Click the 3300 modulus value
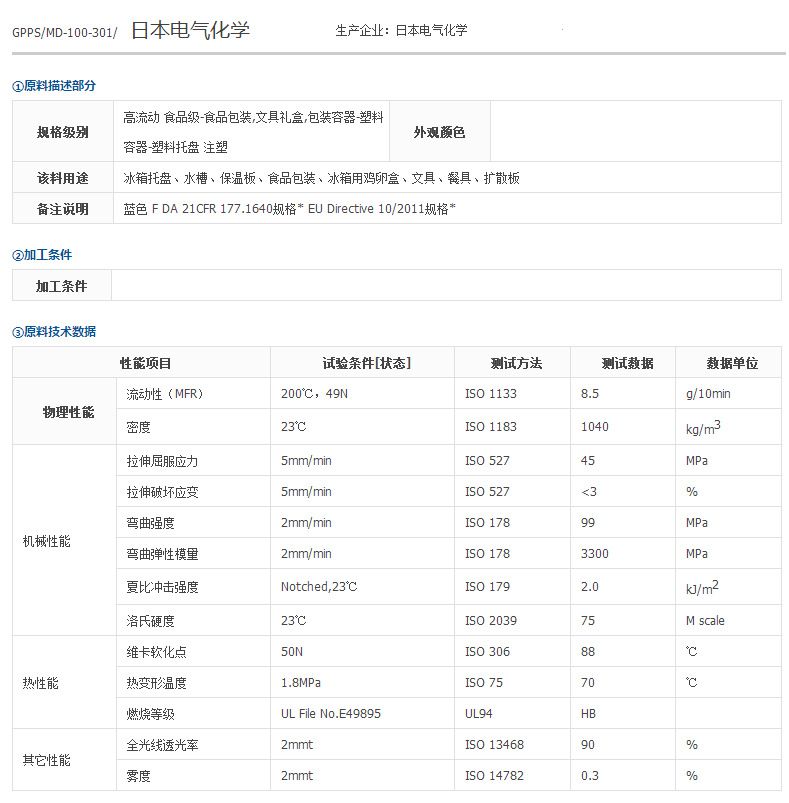The height and width of the screenshot is (803, 789). point(594,554)
